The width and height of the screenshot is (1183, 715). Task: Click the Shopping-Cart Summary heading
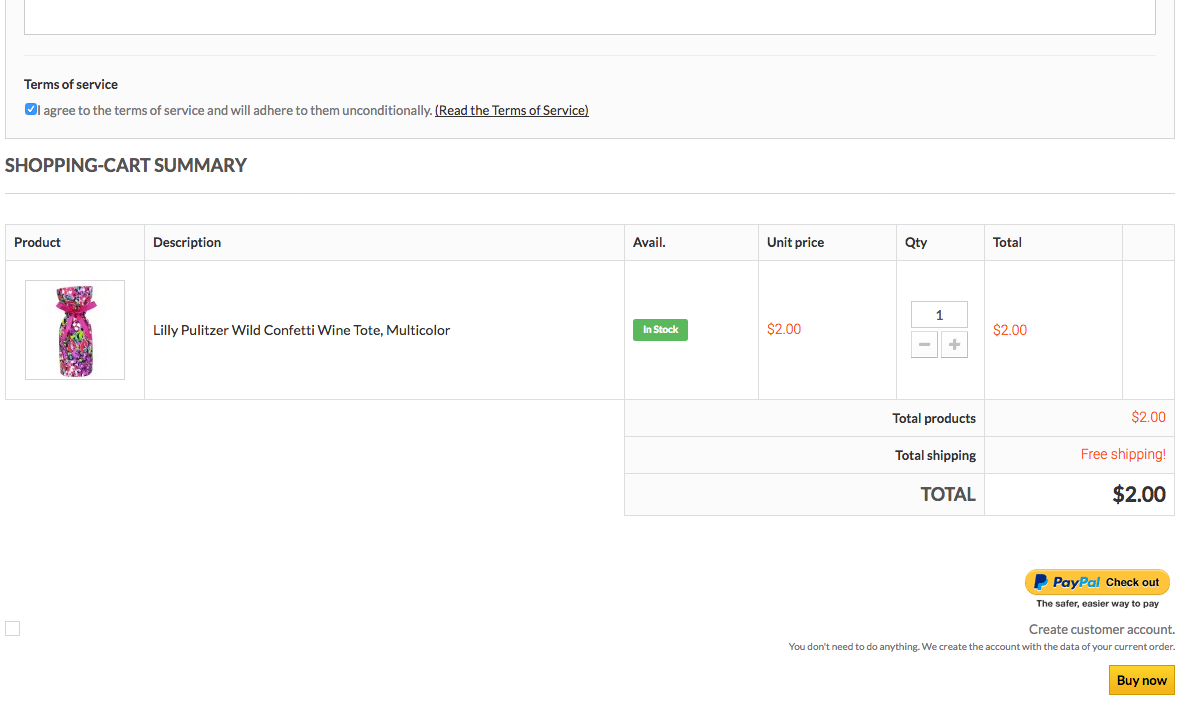(x=126, y=166)
